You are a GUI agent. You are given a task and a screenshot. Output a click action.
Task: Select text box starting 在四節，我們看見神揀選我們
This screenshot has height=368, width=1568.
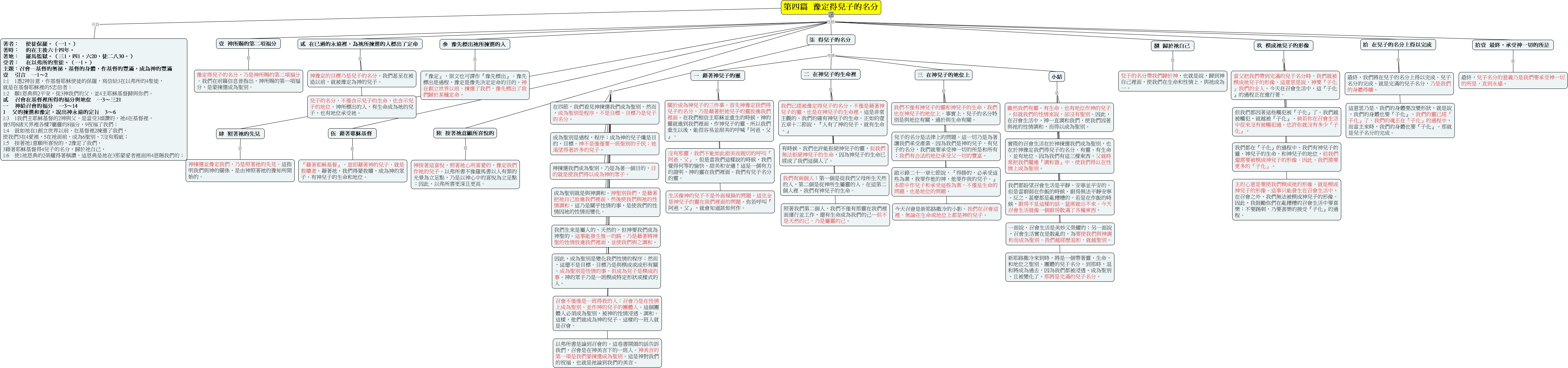[x=605, y=113]
